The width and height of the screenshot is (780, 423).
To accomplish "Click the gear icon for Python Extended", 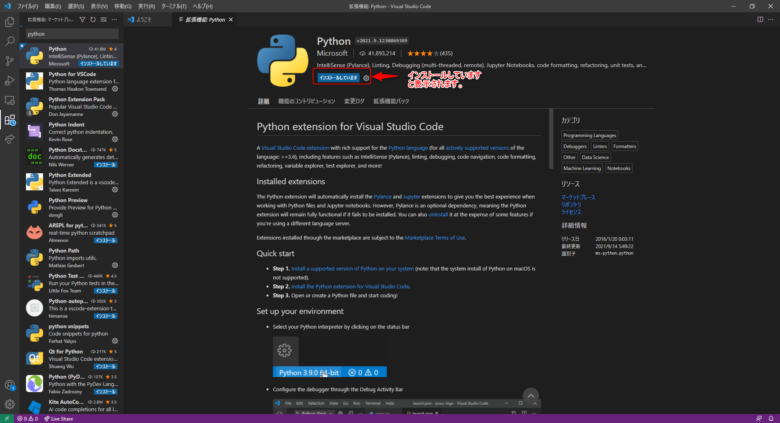I will pyautogui.click(x=115, y=190).
